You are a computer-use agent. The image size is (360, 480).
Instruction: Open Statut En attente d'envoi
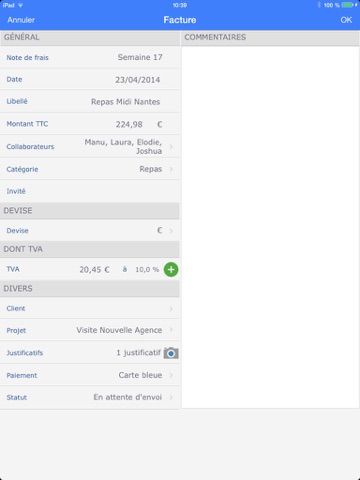click(x=90, y=397)
